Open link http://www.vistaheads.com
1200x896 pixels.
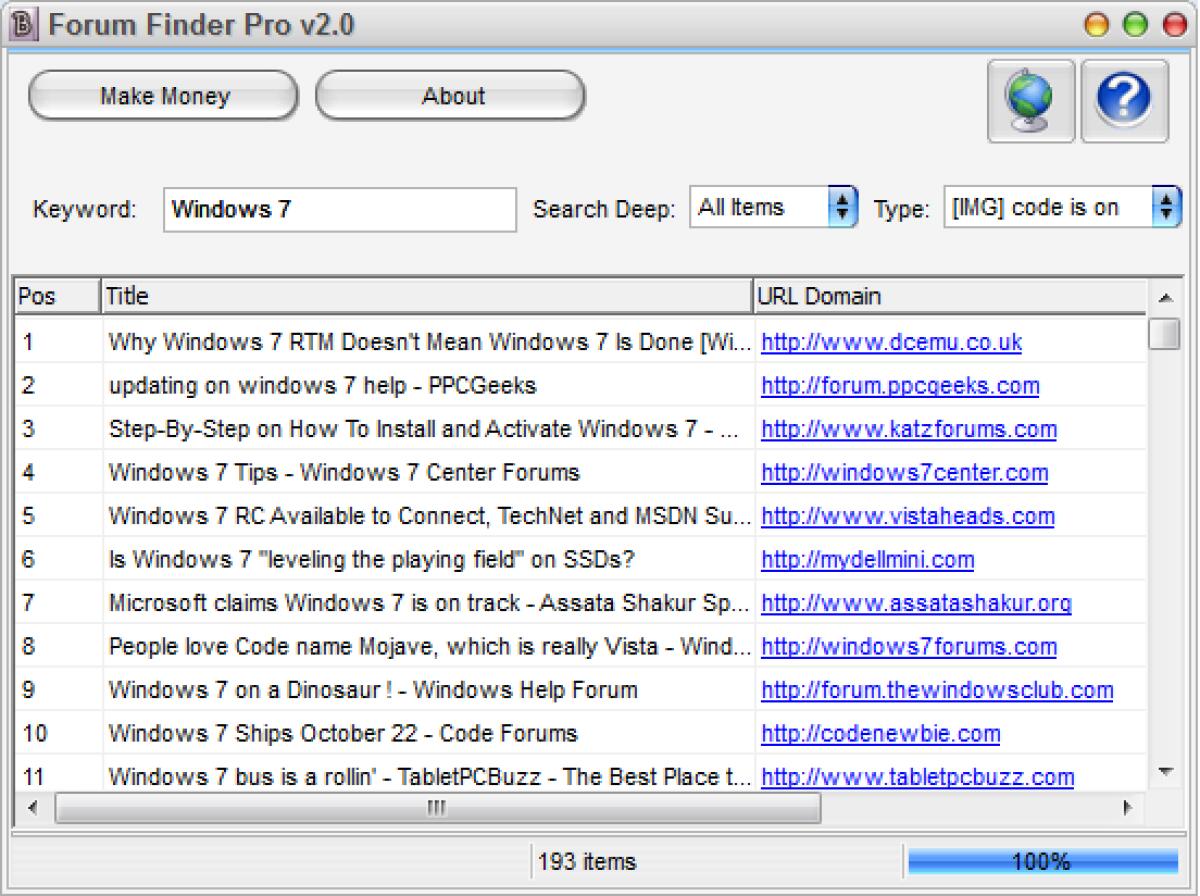(x=908, y=517)
